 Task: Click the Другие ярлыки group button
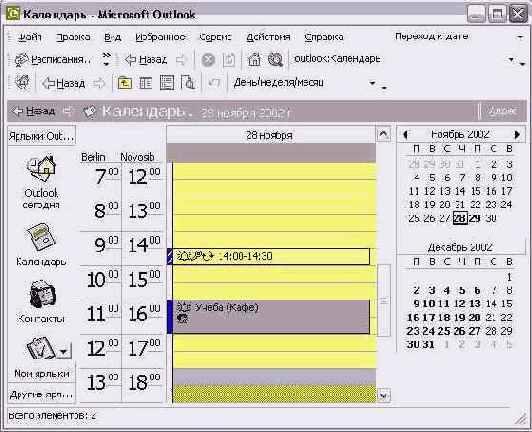click(41, 394)
